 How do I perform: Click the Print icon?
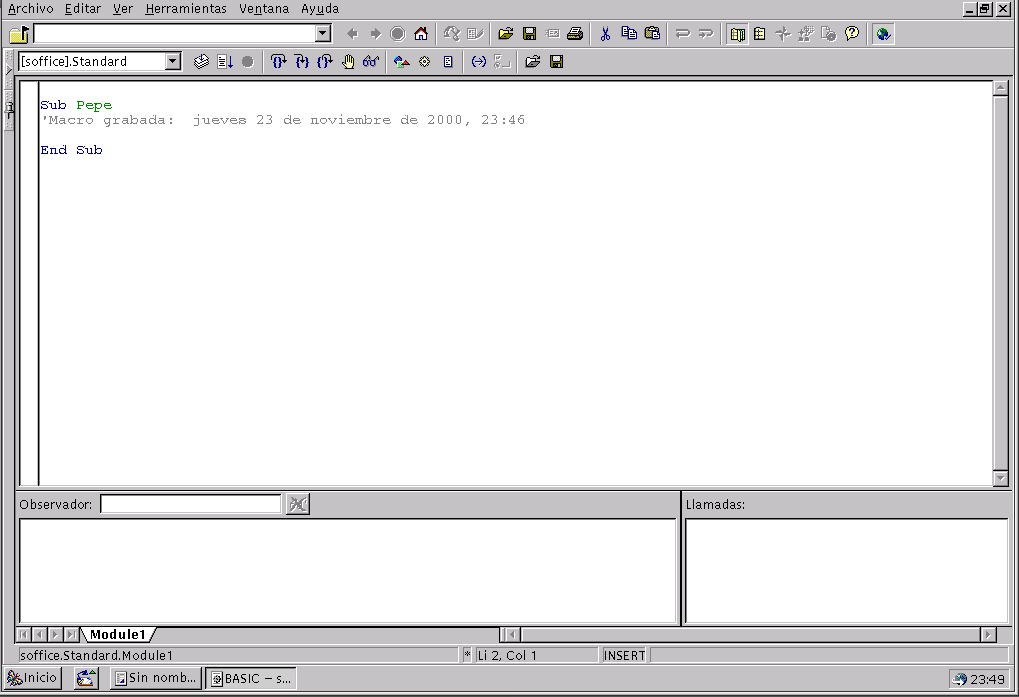coord(575,34)
